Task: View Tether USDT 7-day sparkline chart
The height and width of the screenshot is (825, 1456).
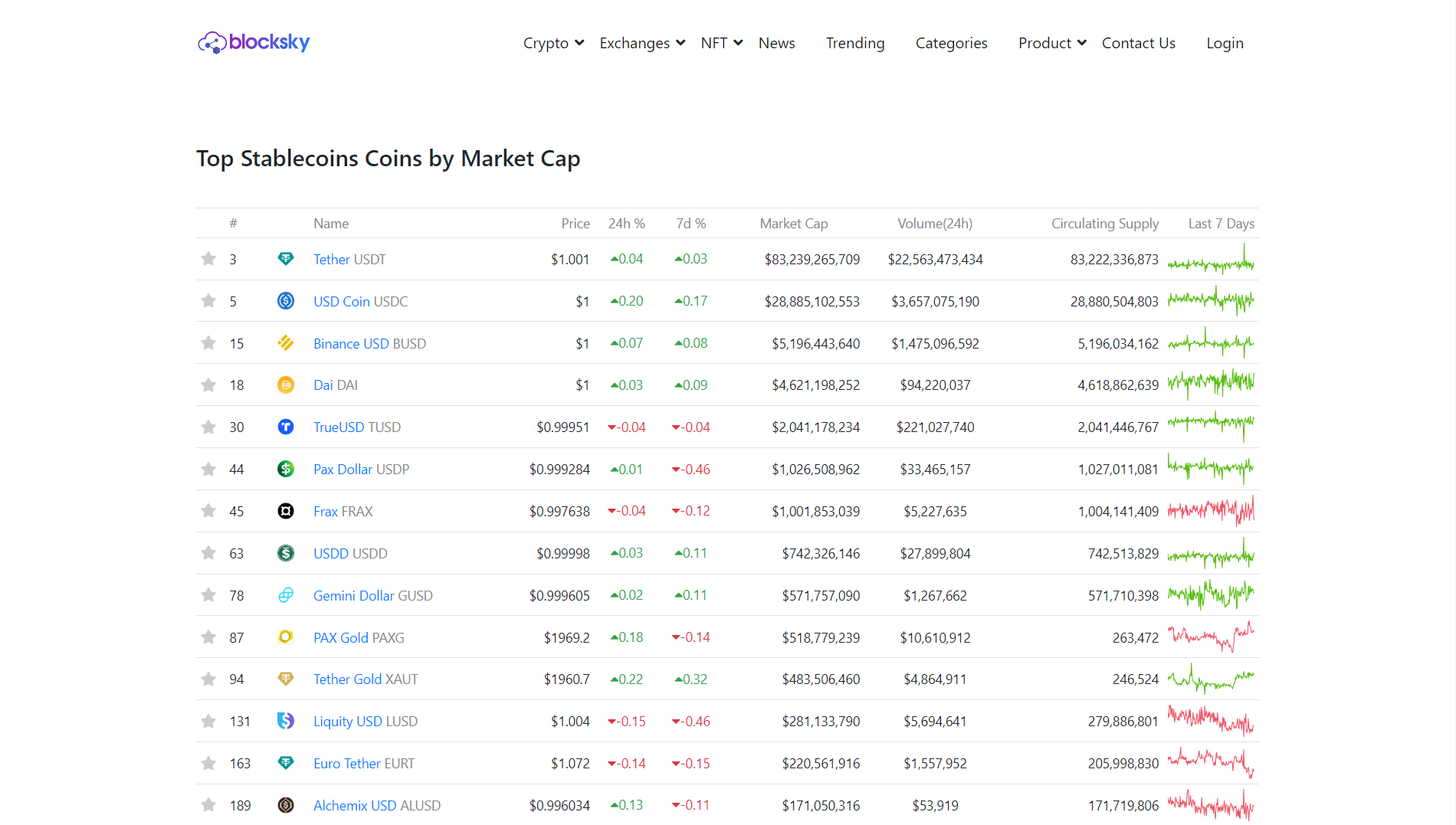Action: coord(1211,259)
